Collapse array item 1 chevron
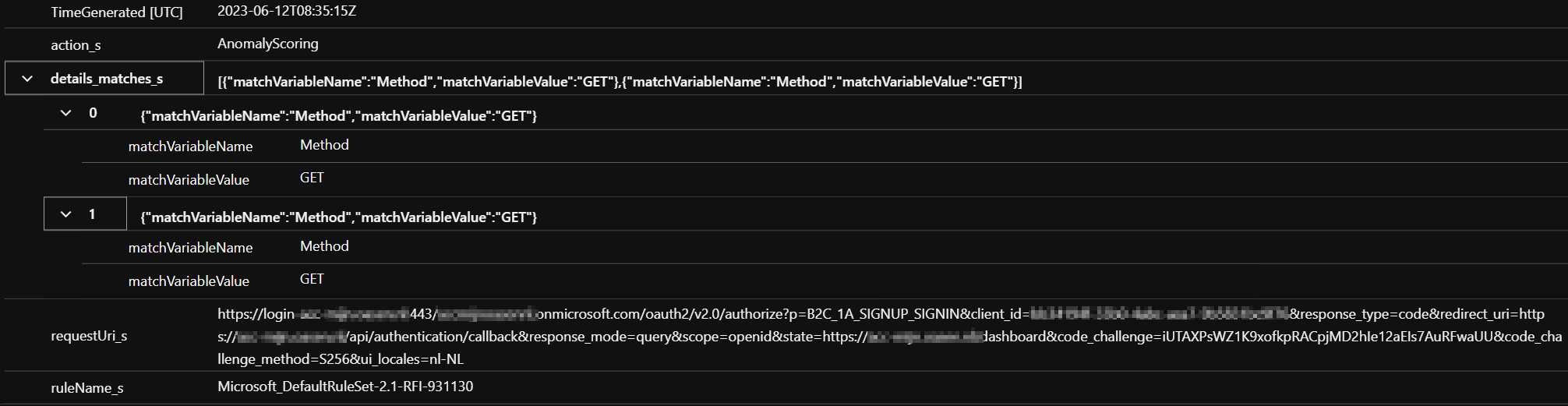 pyautogui.click(x=66, y=214)
